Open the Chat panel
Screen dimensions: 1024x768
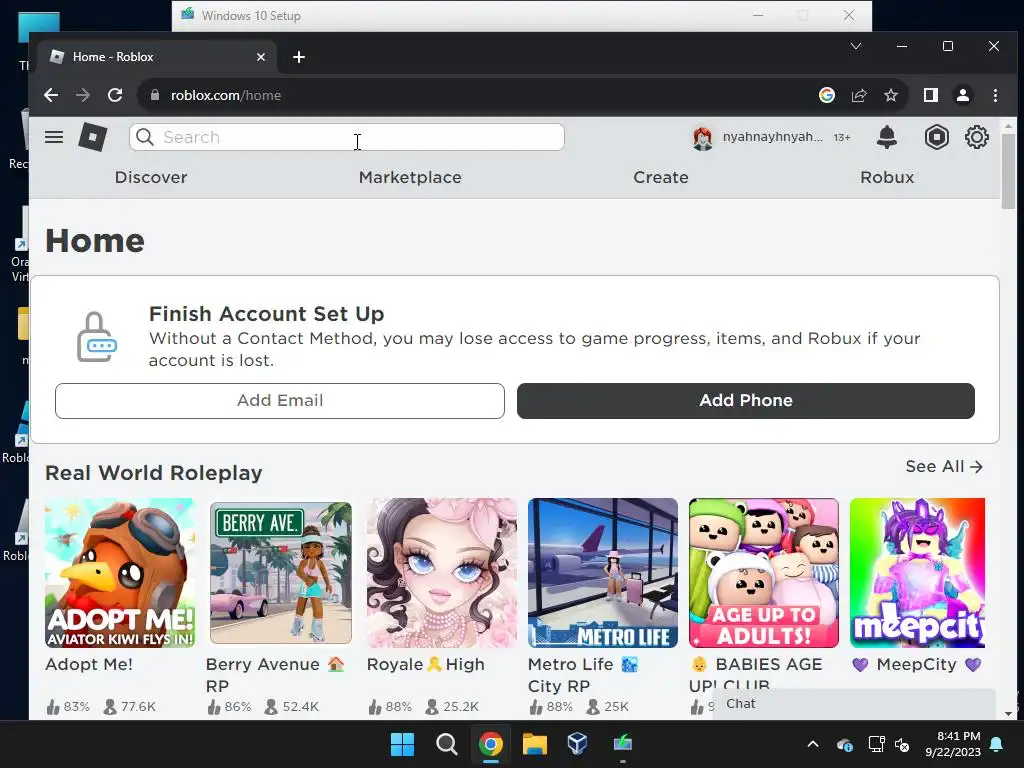coord(854,704)
